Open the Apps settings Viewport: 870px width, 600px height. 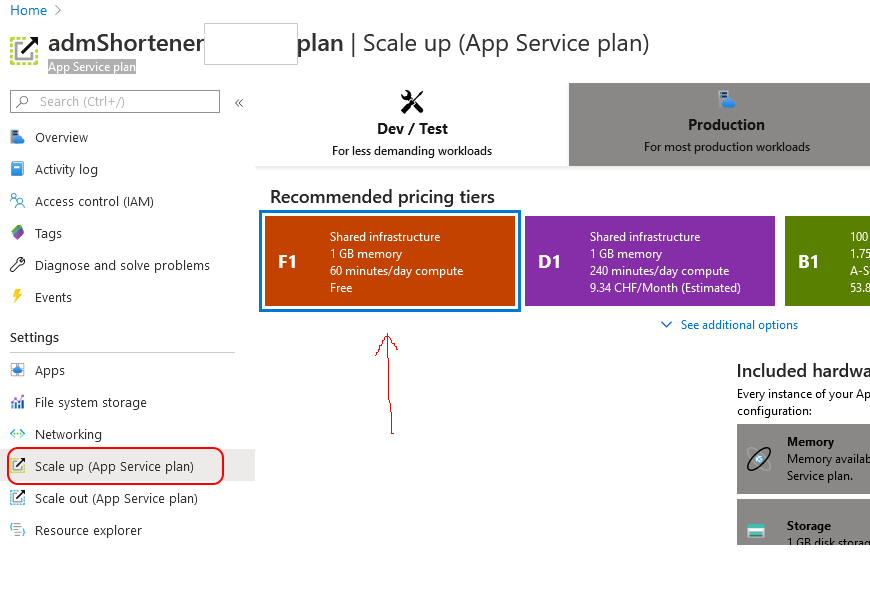tap(50, 370)
